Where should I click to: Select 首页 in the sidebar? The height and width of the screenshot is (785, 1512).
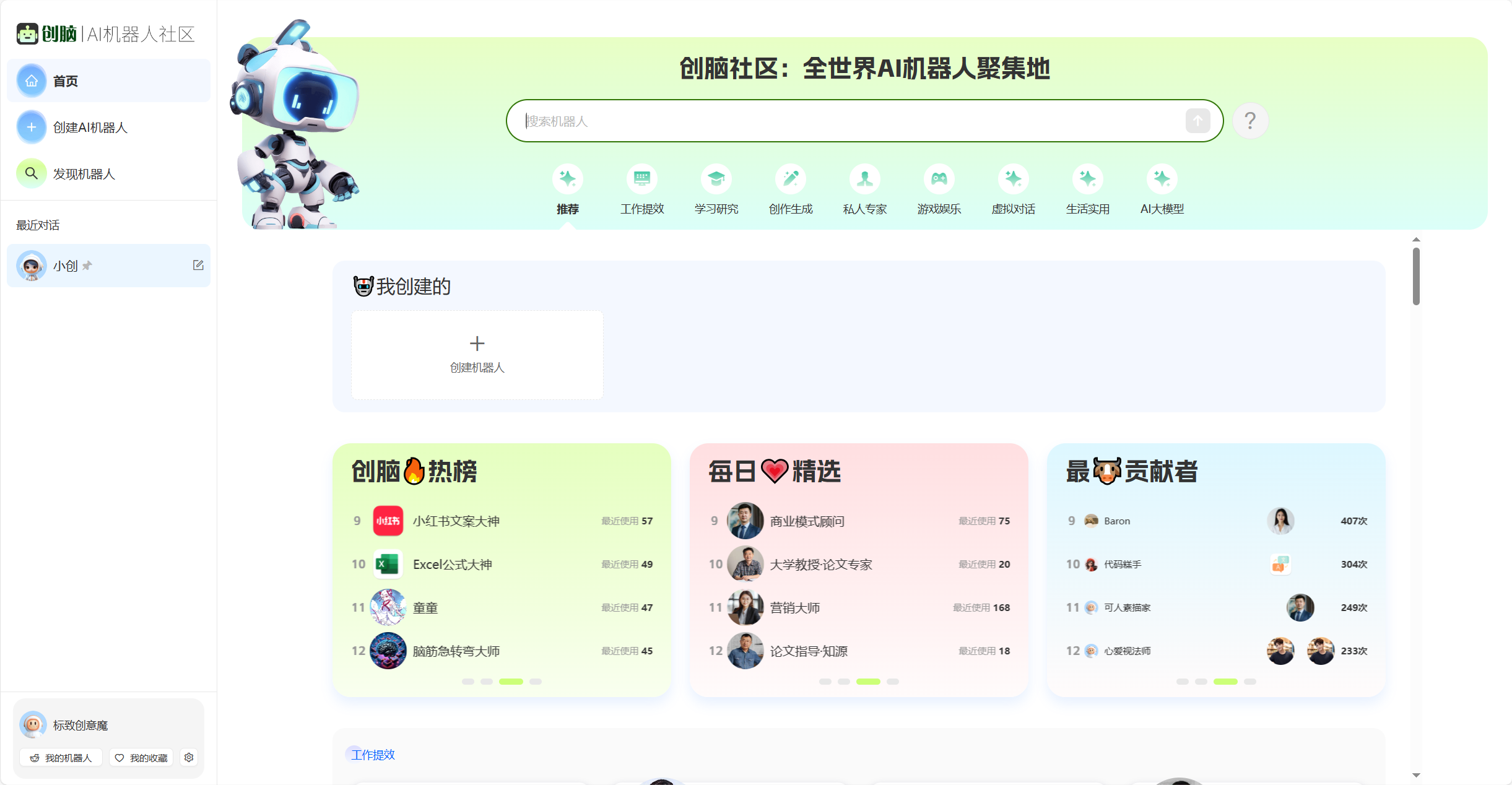(x=65, y=80)
